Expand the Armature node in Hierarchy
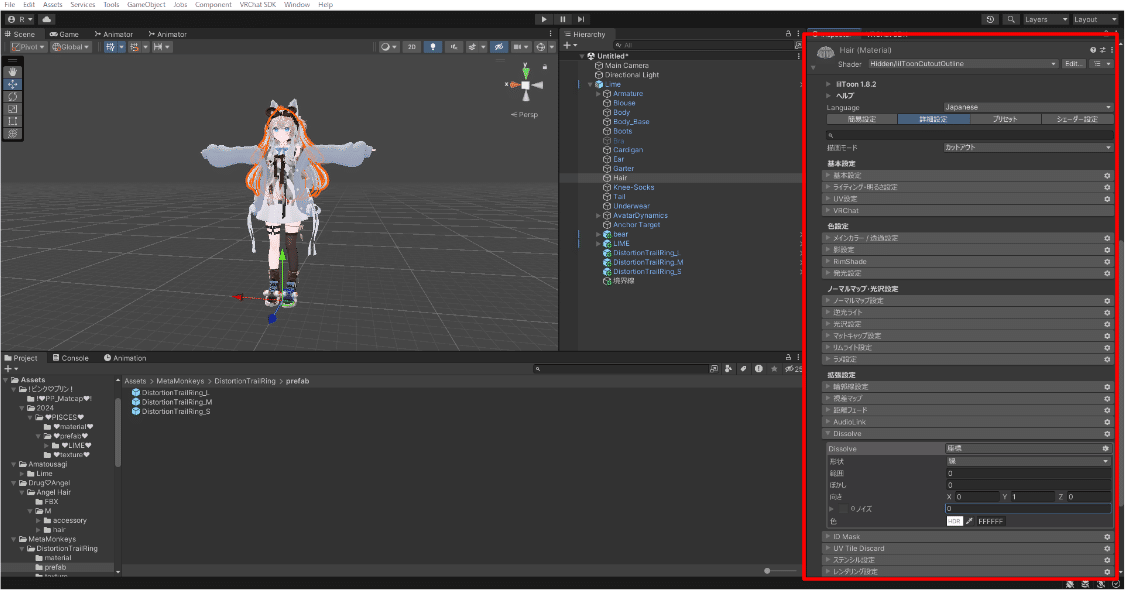 [x=599, y=94]
